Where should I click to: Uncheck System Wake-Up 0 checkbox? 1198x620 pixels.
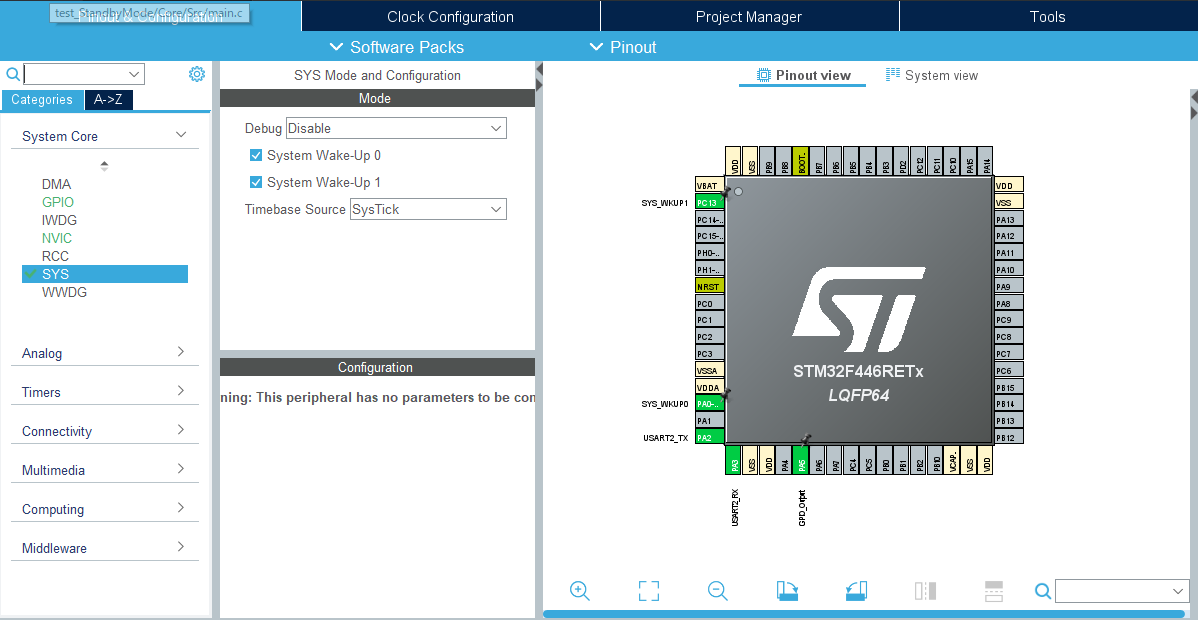pos(256,156)
